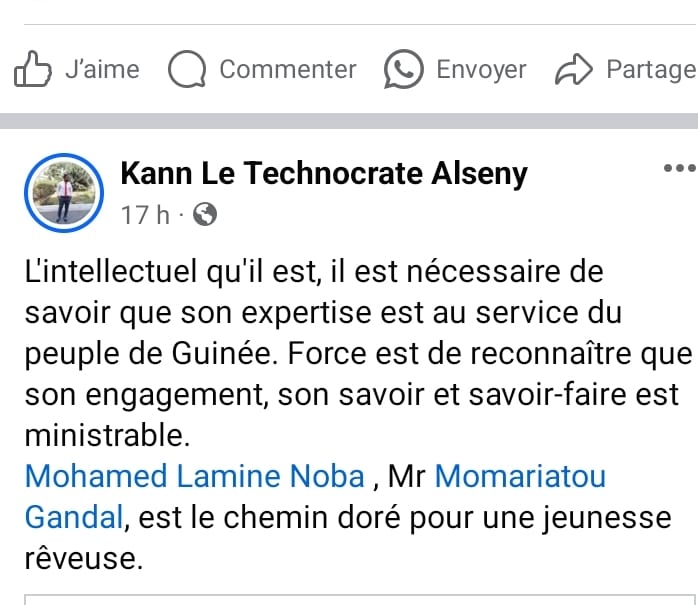Choose the Partager label
The width and height of the screenshot is (698, 605).
[x=650, y=69]
